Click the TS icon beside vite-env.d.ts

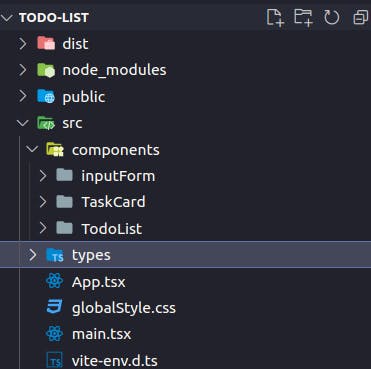click(x=55, y=361)
